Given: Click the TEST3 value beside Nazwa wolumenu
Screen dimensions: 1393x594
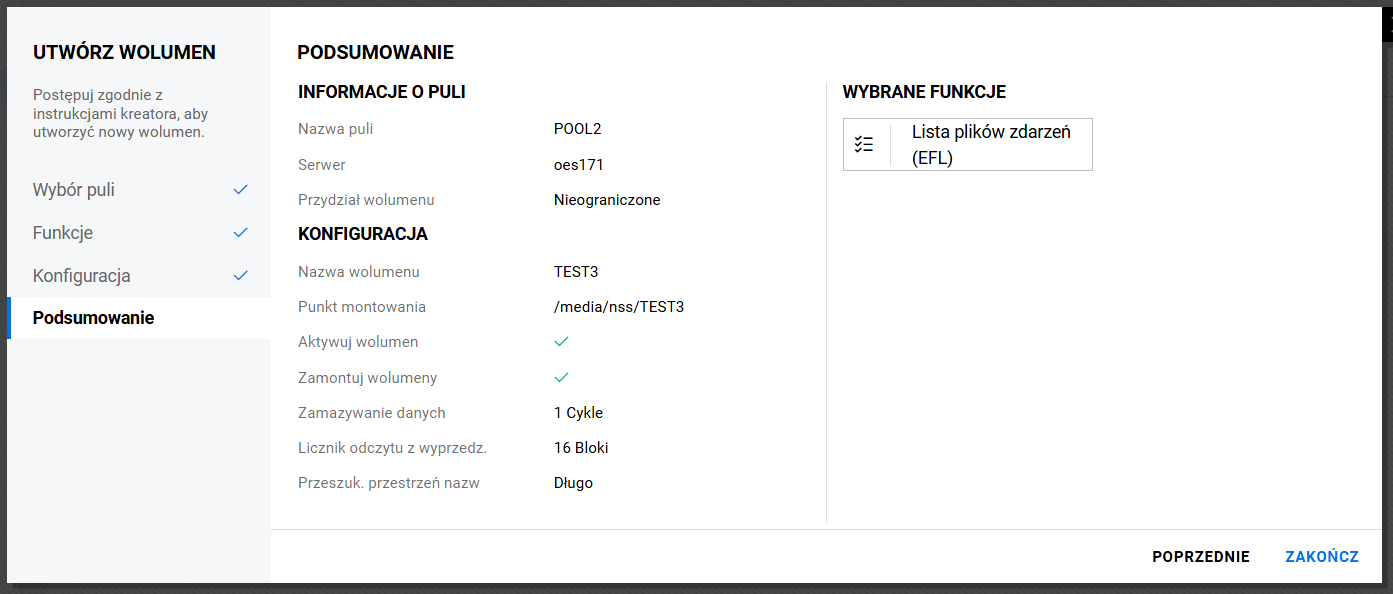Looking at the screenshot, I should coord(576,272).
